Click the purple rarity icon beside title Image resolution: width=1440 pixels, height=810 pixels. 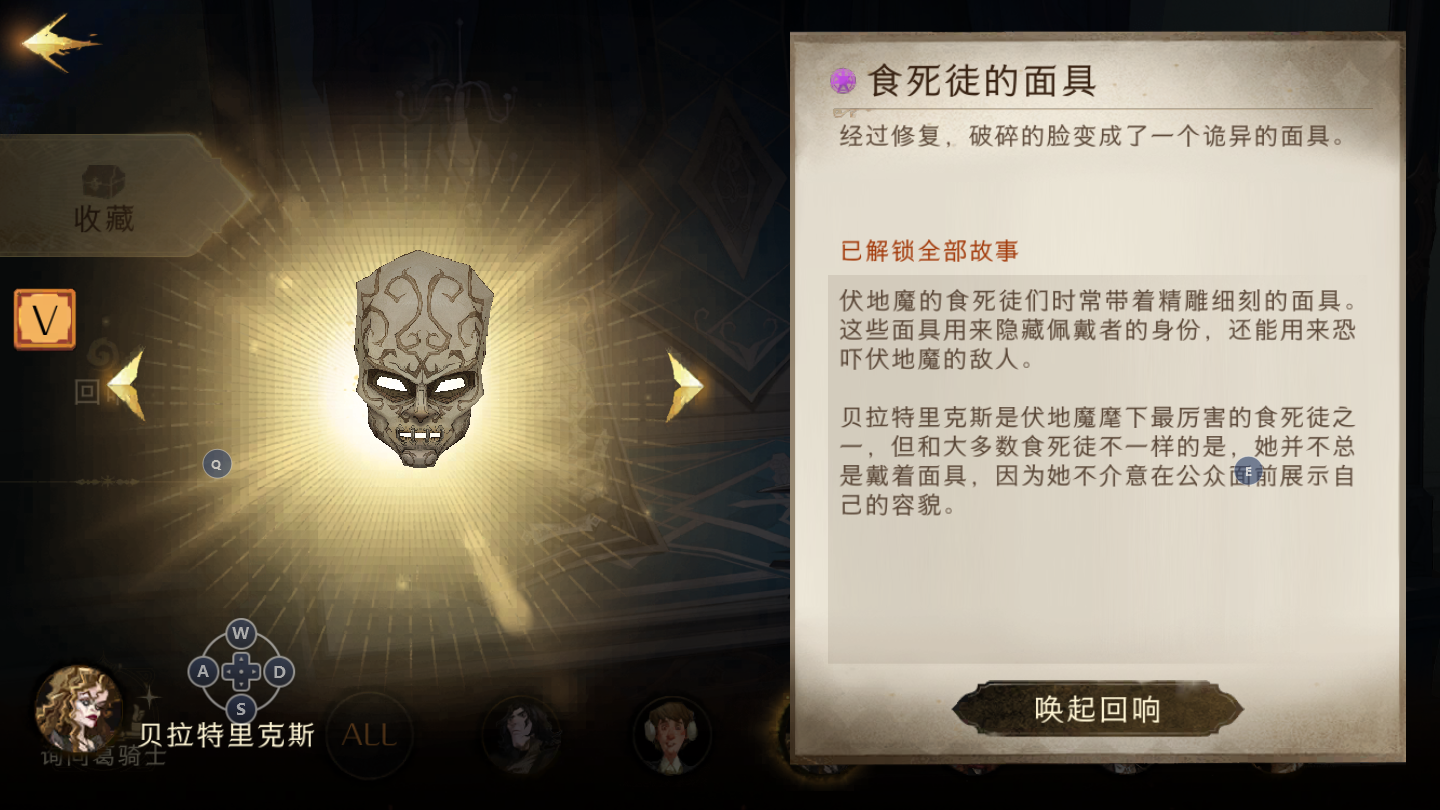843,81
